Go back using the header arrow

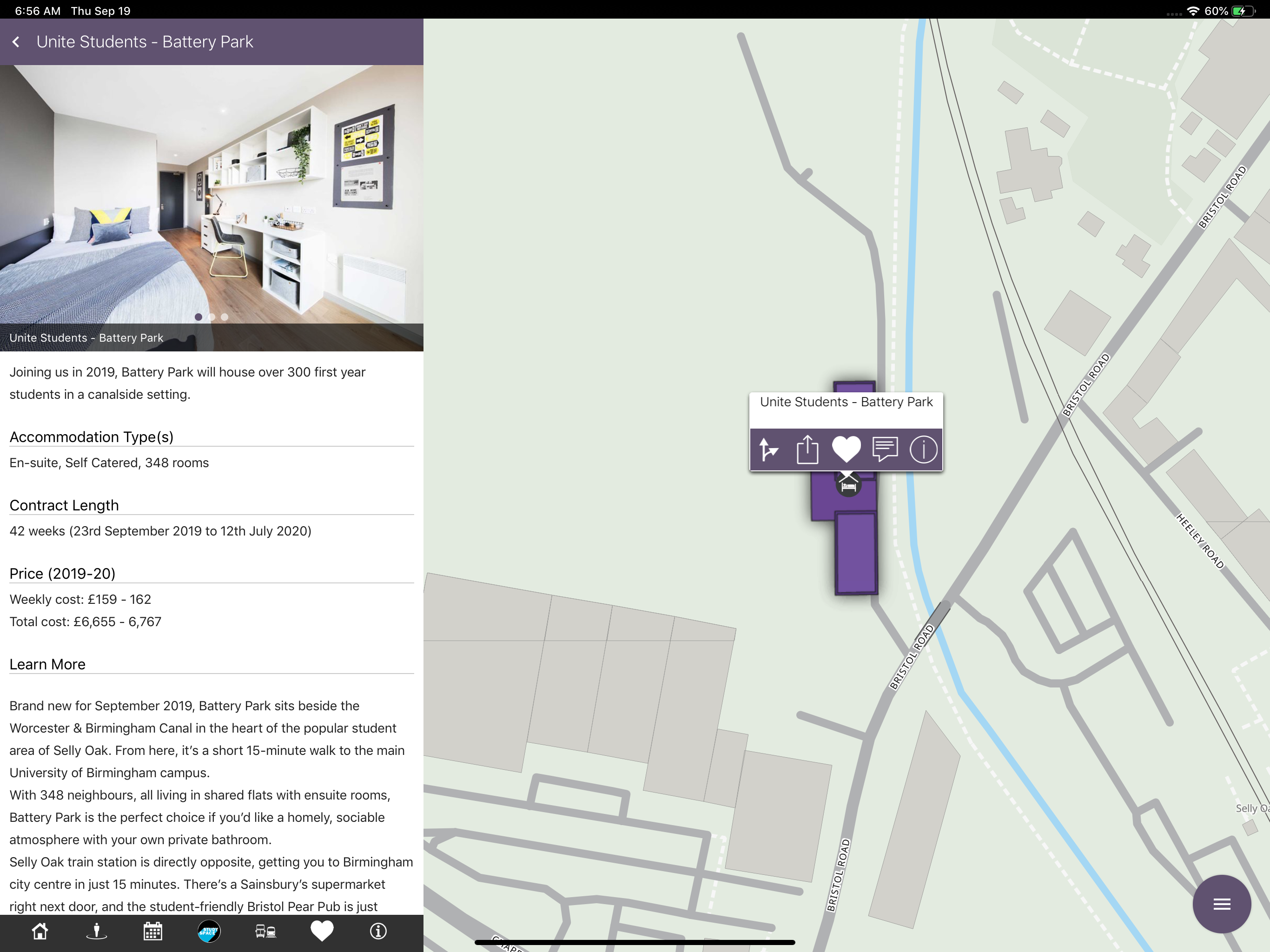tap(16, 42)
